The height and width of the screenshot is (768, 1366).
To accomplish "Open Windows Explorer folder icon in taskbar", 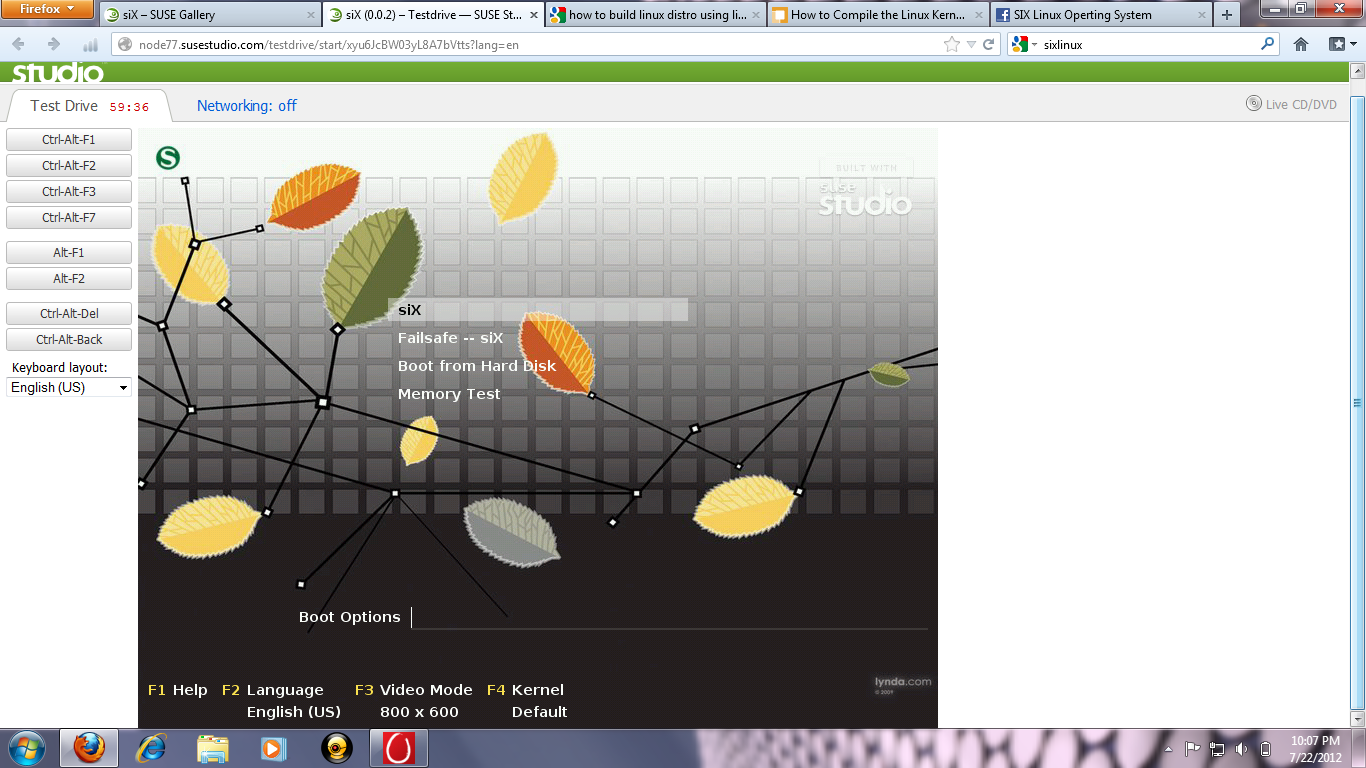I will 213,748.
